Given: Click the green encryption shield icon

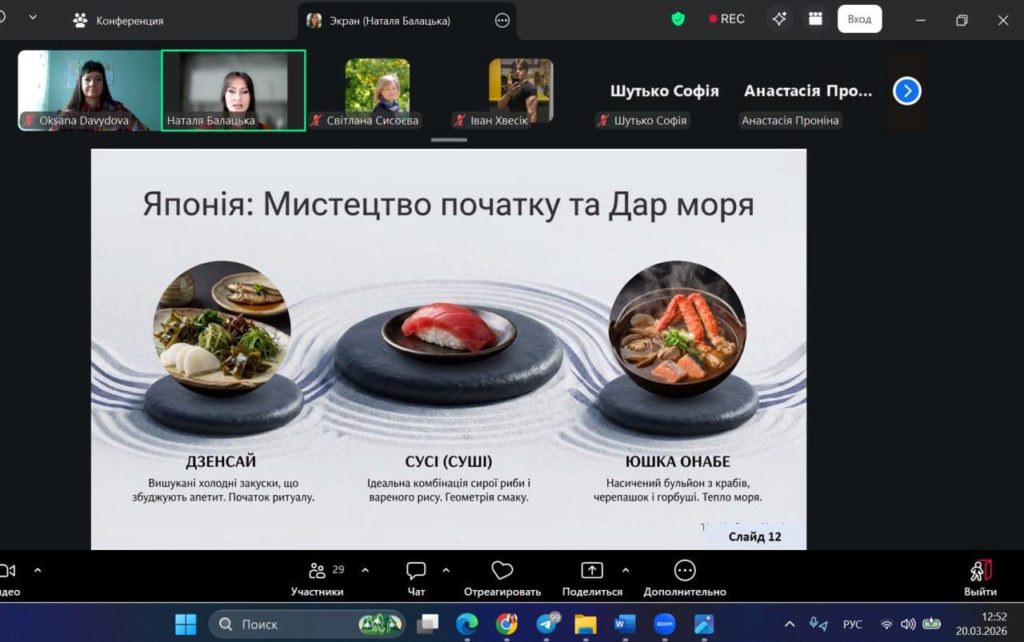Looking at the screenshot, I should tap(678, 19).
